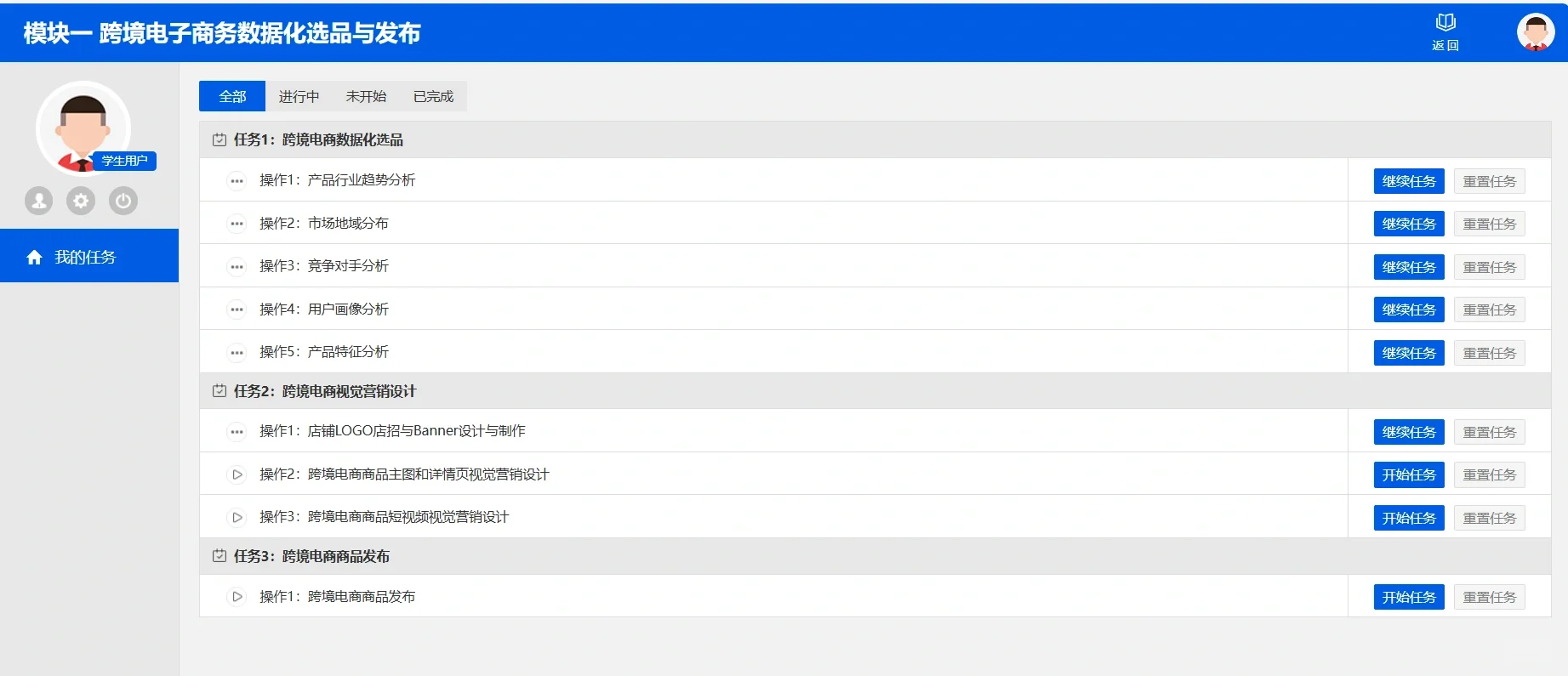
Task: Collapse the 任务1: 跨境电商数据化选品 section
Action: [x=875, y=139]
